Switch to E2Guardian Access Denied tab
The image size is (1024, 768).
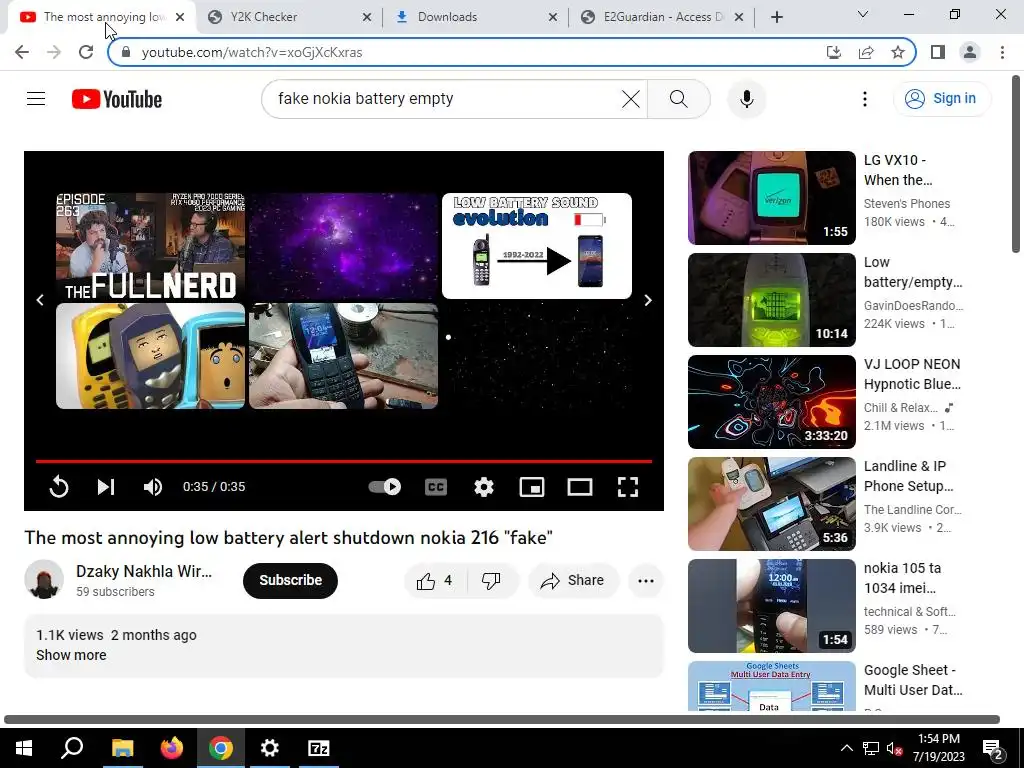tap(662, 18)
